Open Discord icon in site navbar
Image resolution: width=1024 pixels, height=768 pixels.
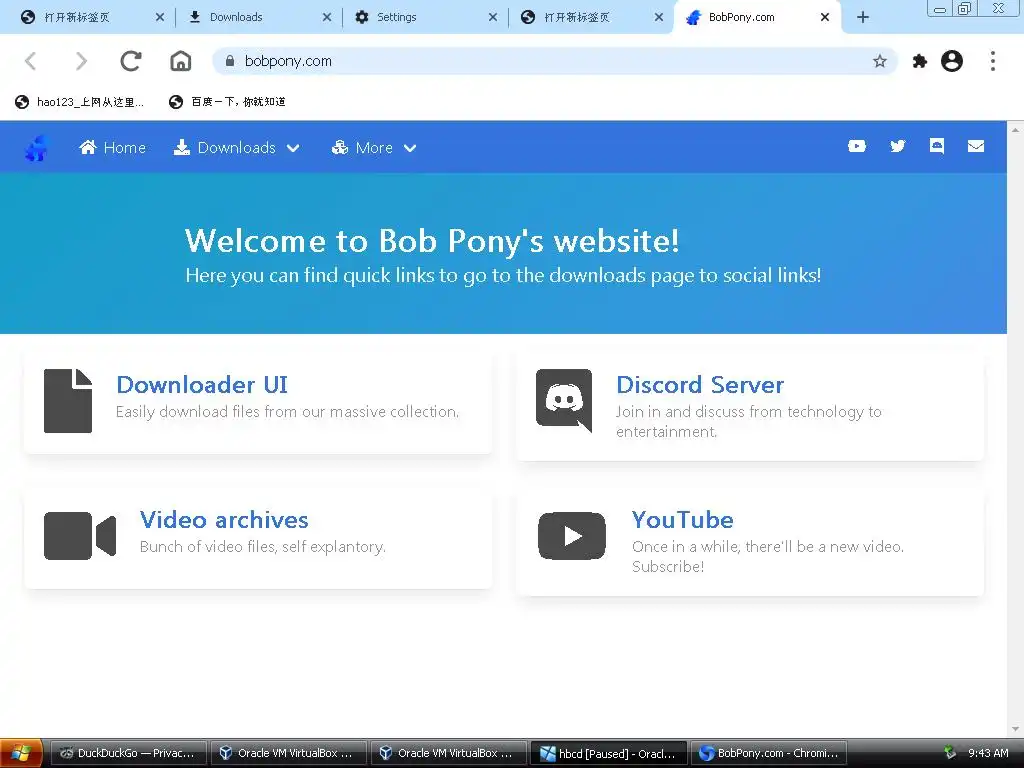coord(936,146)
